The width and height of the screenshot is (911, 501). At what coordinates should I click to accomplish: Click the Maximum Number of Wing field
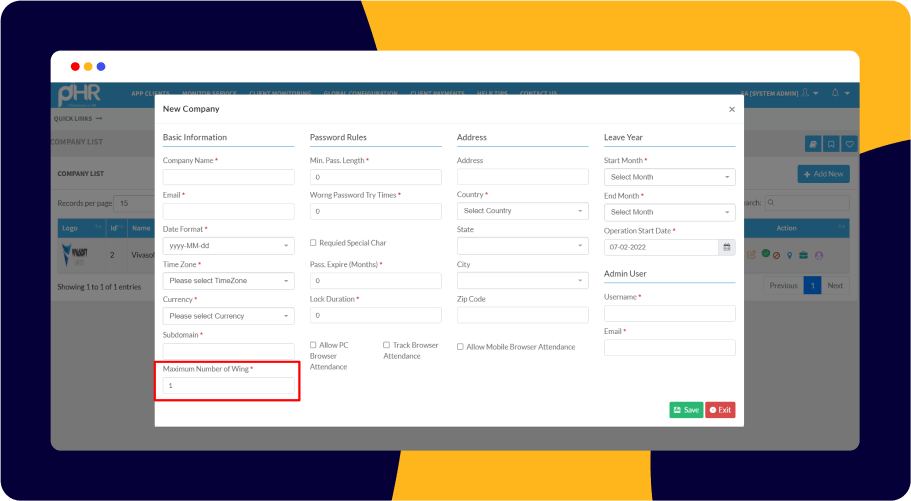pyautogui.click(x=228, y=385)
